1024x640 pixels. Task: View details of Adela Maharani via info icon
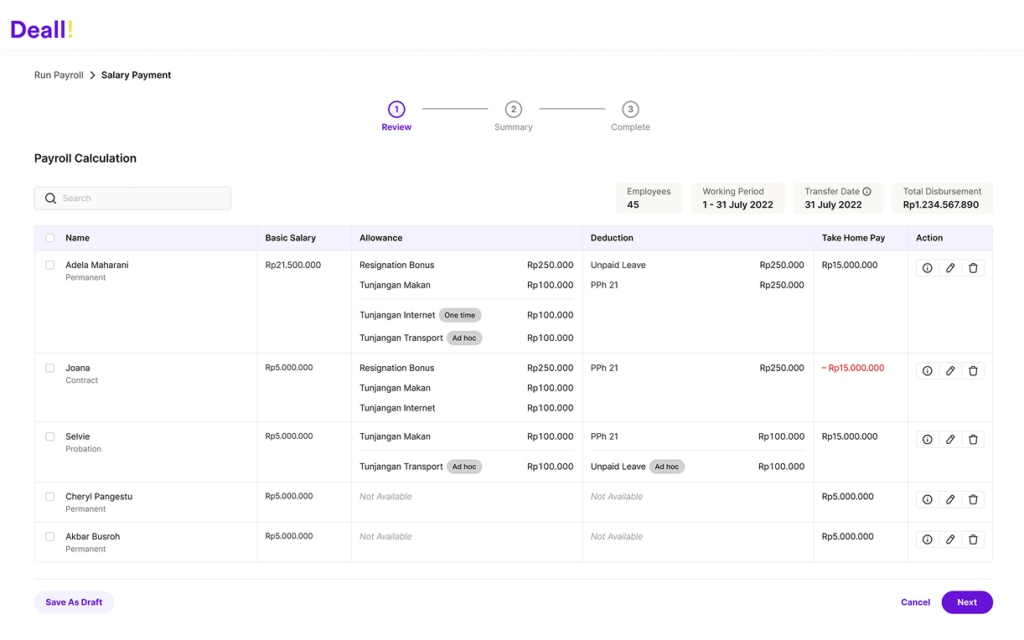tap(927, 267)
